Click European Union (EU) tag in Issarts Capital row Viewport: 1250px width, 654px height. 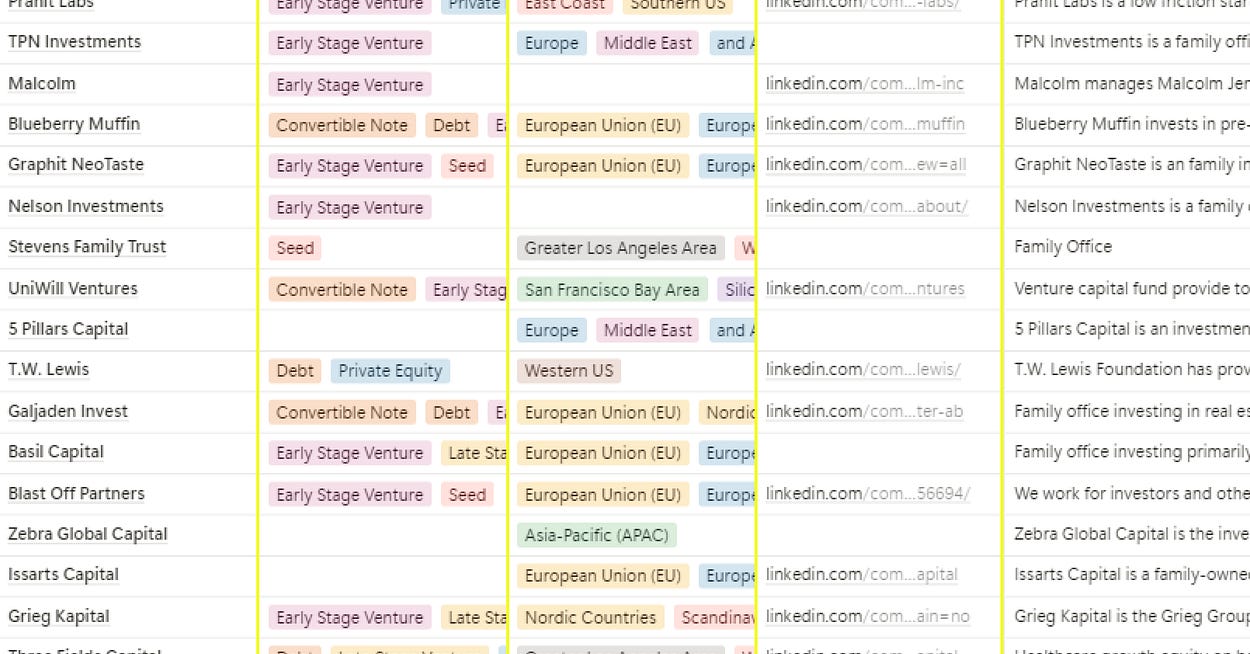click(x=603, y=576)
